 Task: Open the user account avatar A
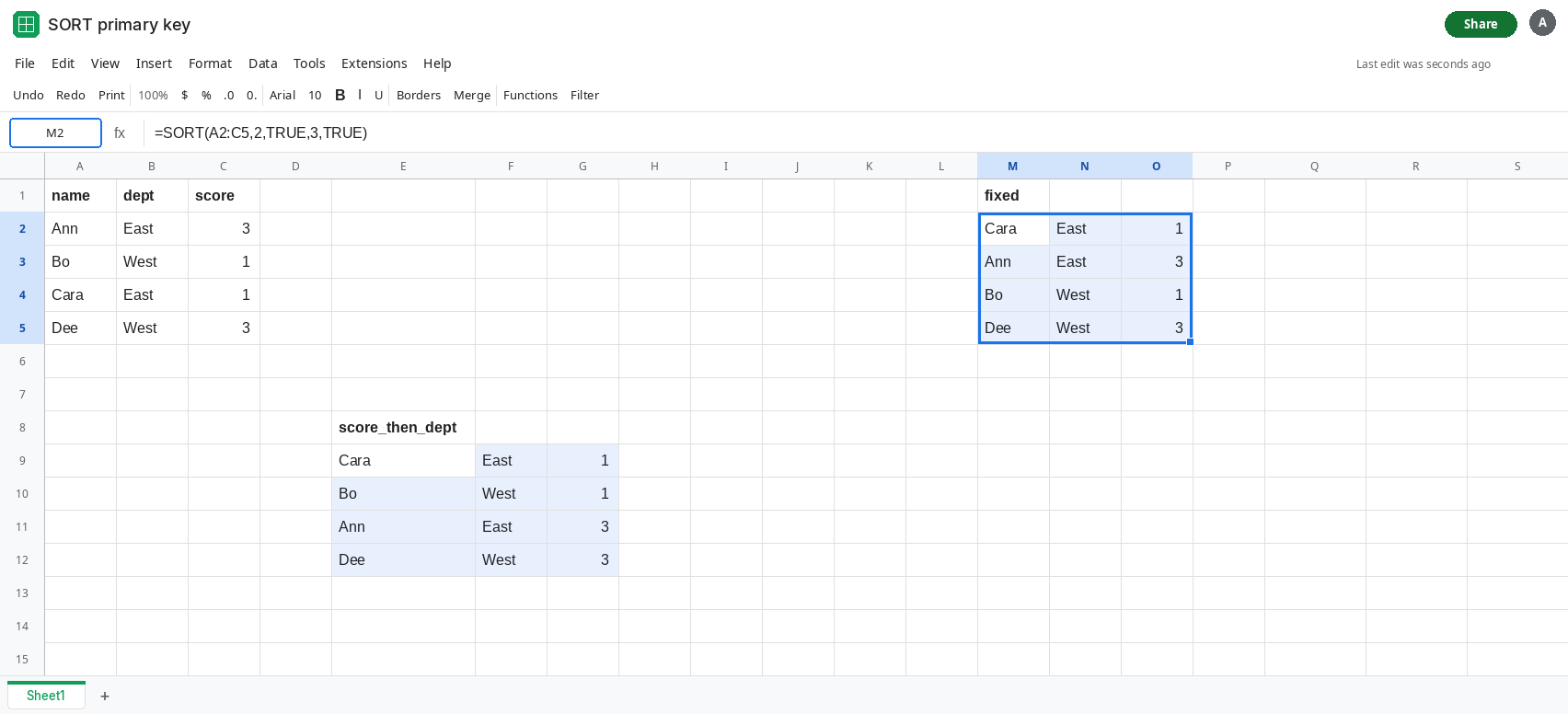(1542, 23)
